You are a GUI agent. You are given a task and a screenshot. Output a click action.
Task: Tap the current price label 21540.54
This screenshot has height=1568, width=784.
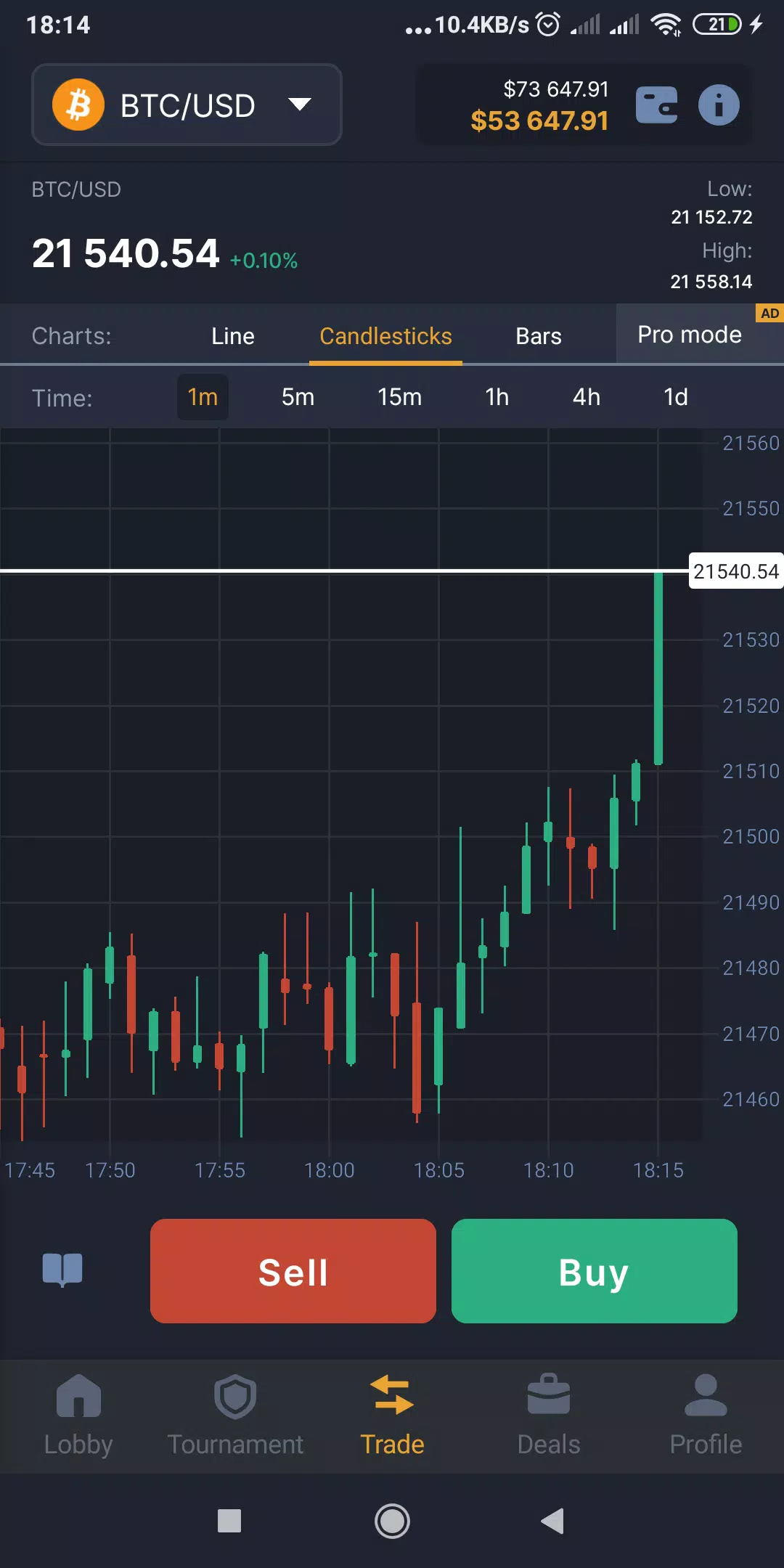735,572
